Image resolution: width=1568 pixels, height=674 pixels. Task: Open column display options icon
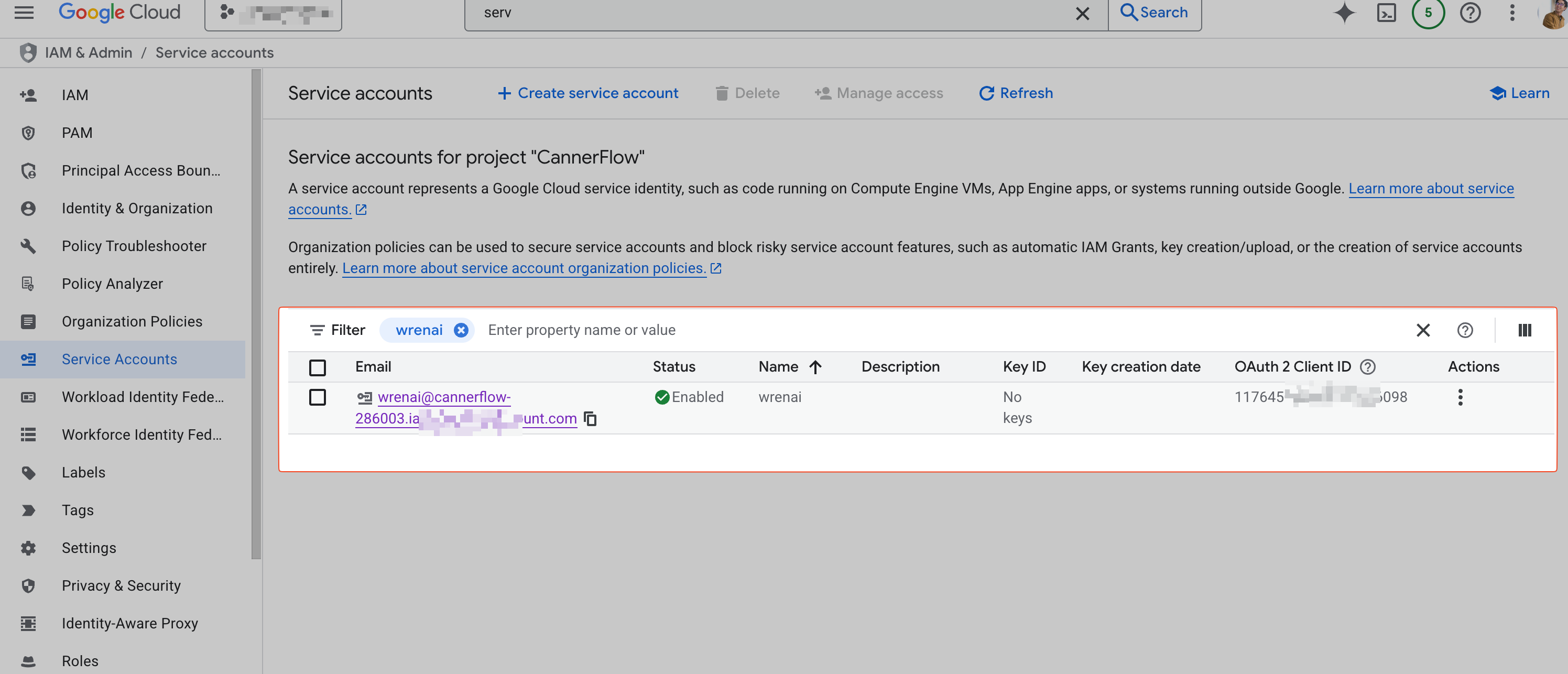pos(1524,330)
